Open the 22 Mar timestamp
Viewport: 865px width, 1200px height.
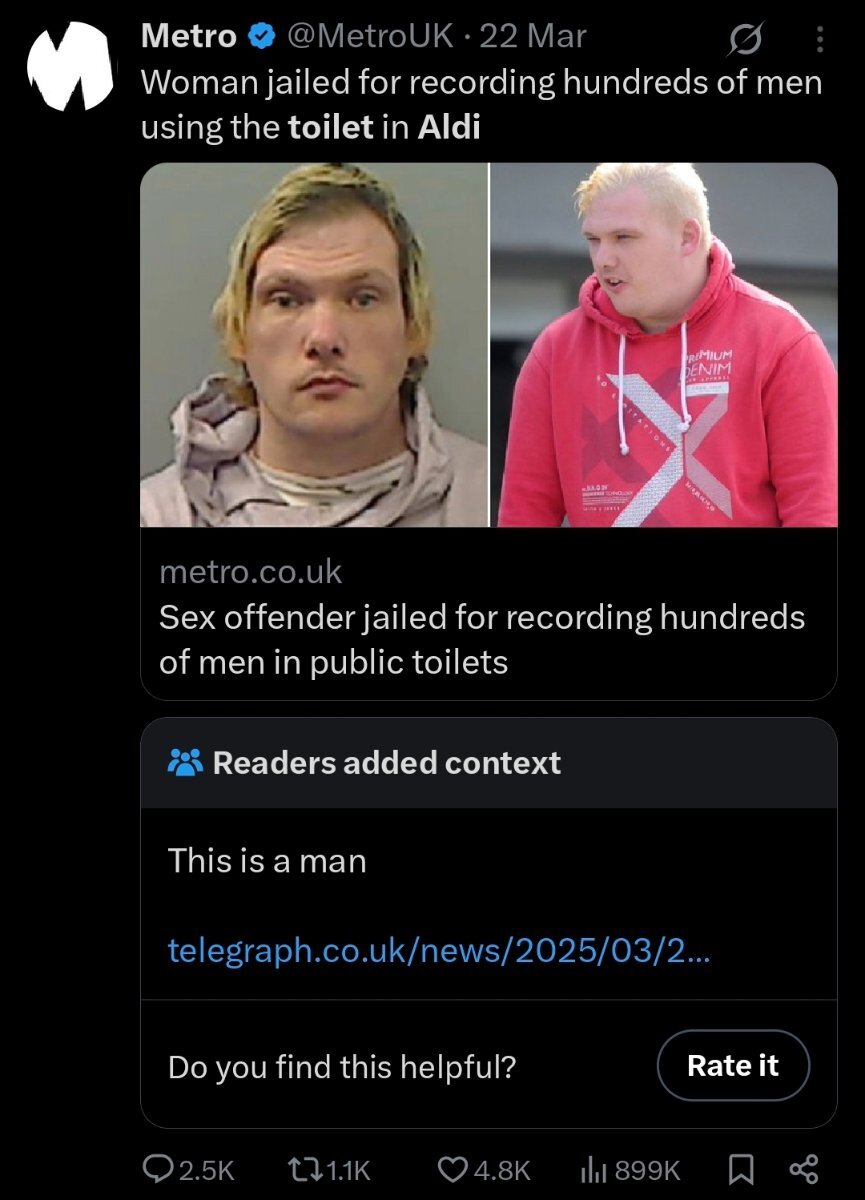(x=533, y=38)
